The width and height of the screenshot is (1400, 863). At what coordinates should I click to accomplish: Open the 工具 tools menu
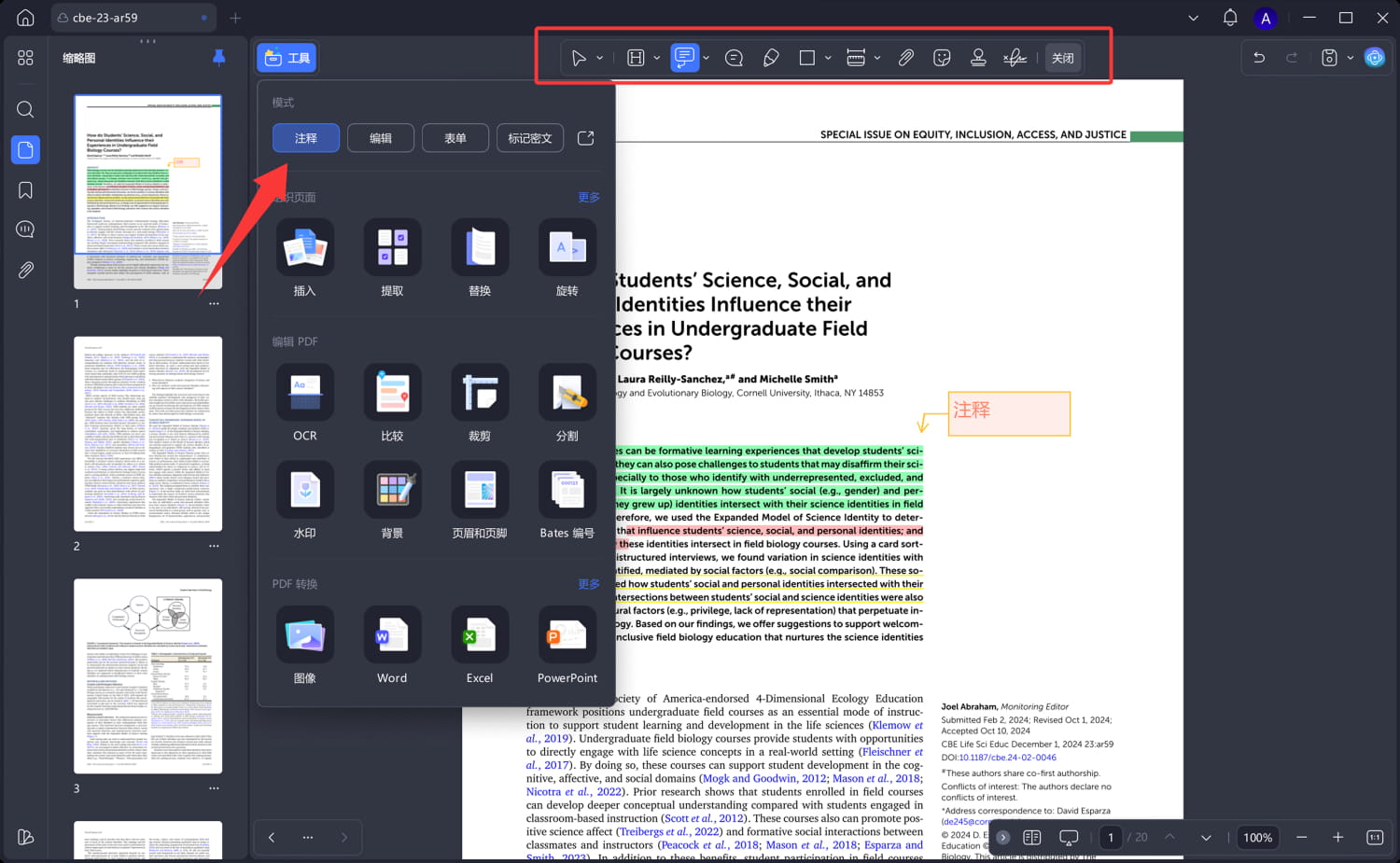click(x=287, y=58)
